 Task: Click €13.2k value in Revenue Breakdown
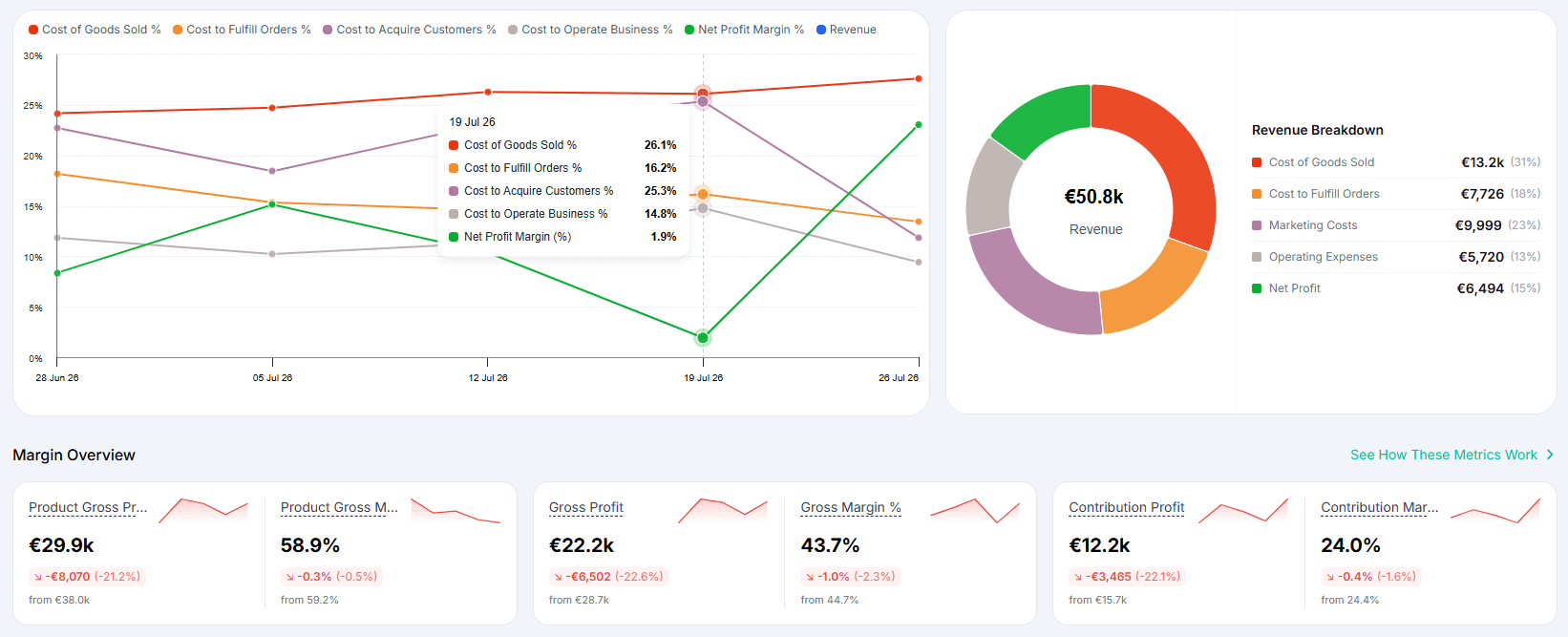point(1482,162)
